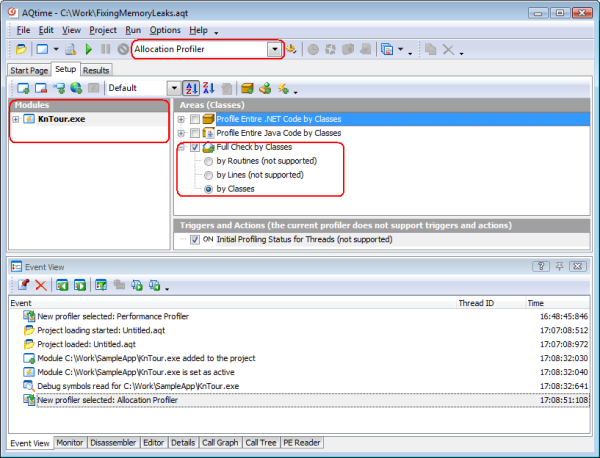The width and height of the screenshot is (600, 458).
Task: Click the Open Project folder icon
Action: coord(21,49)
